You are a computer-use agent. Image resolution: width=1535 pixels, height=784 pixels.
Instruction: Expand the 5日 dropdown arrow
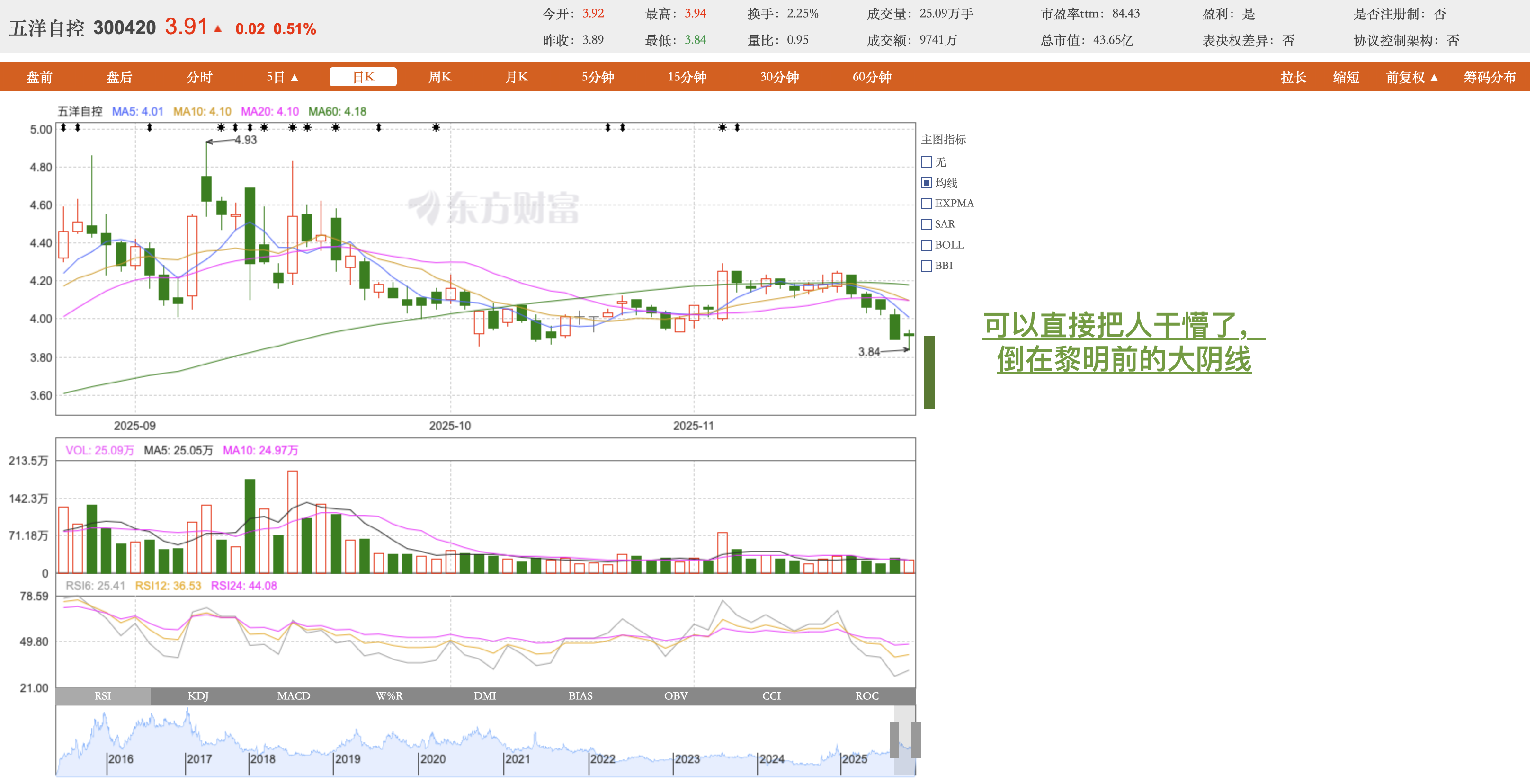(x=295, y=78)
